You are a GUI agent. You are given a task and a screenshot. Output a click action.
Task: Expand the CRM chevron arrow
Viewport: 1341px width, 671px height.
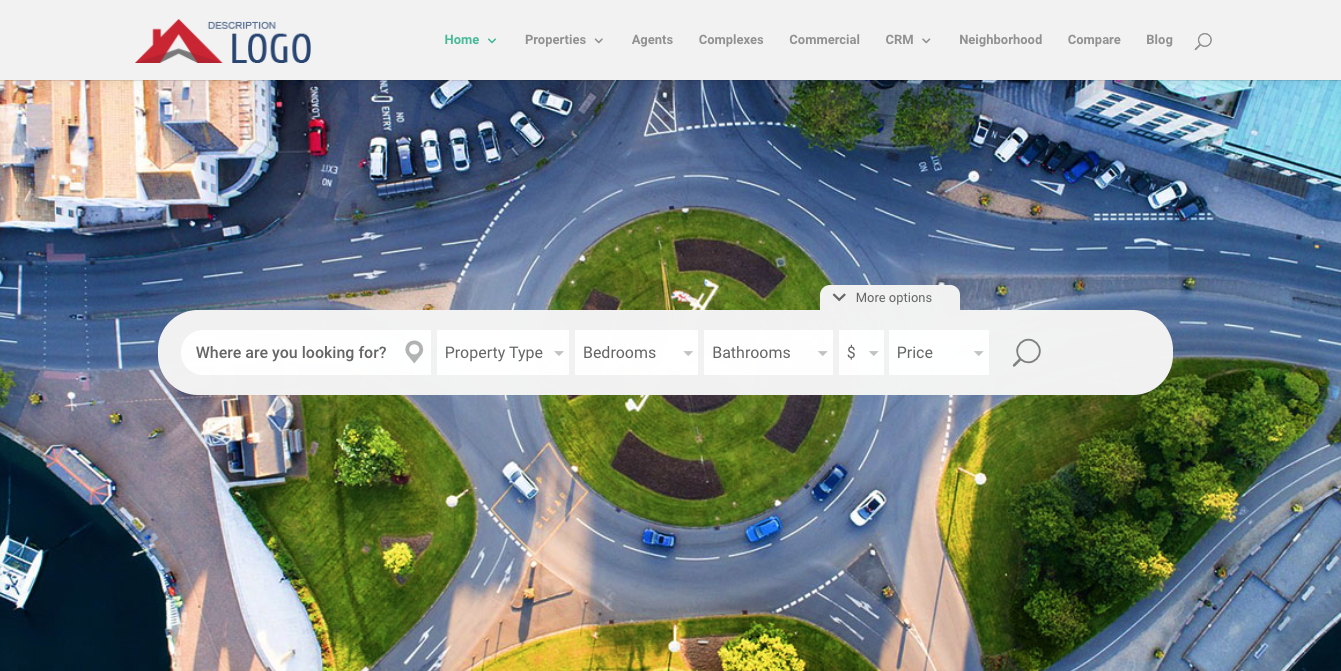pyautogui.click(x=926, y=41)
